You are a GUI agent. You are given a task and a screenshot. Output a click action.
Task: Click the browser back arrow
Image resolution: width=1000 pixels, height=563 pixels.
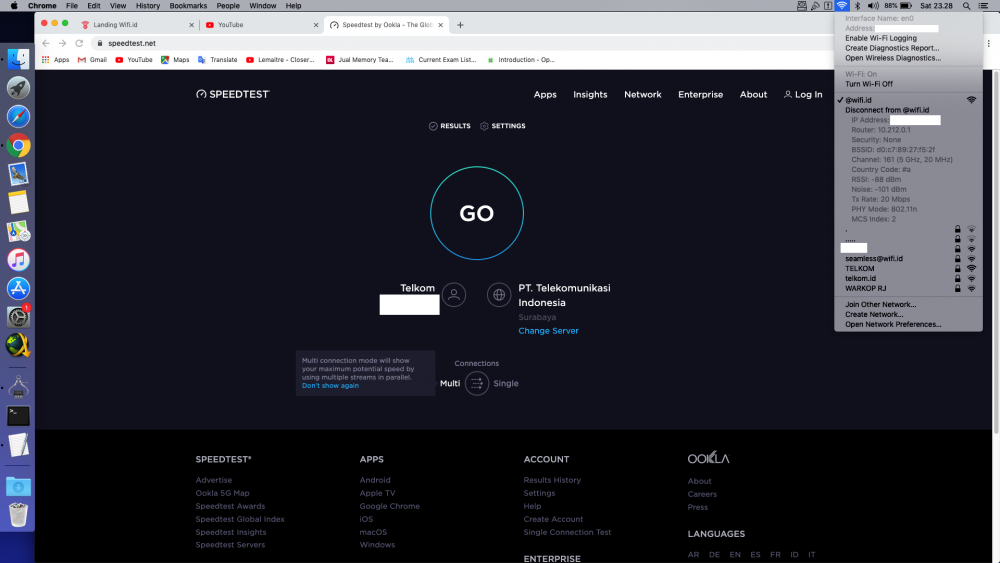click(45, 43)
